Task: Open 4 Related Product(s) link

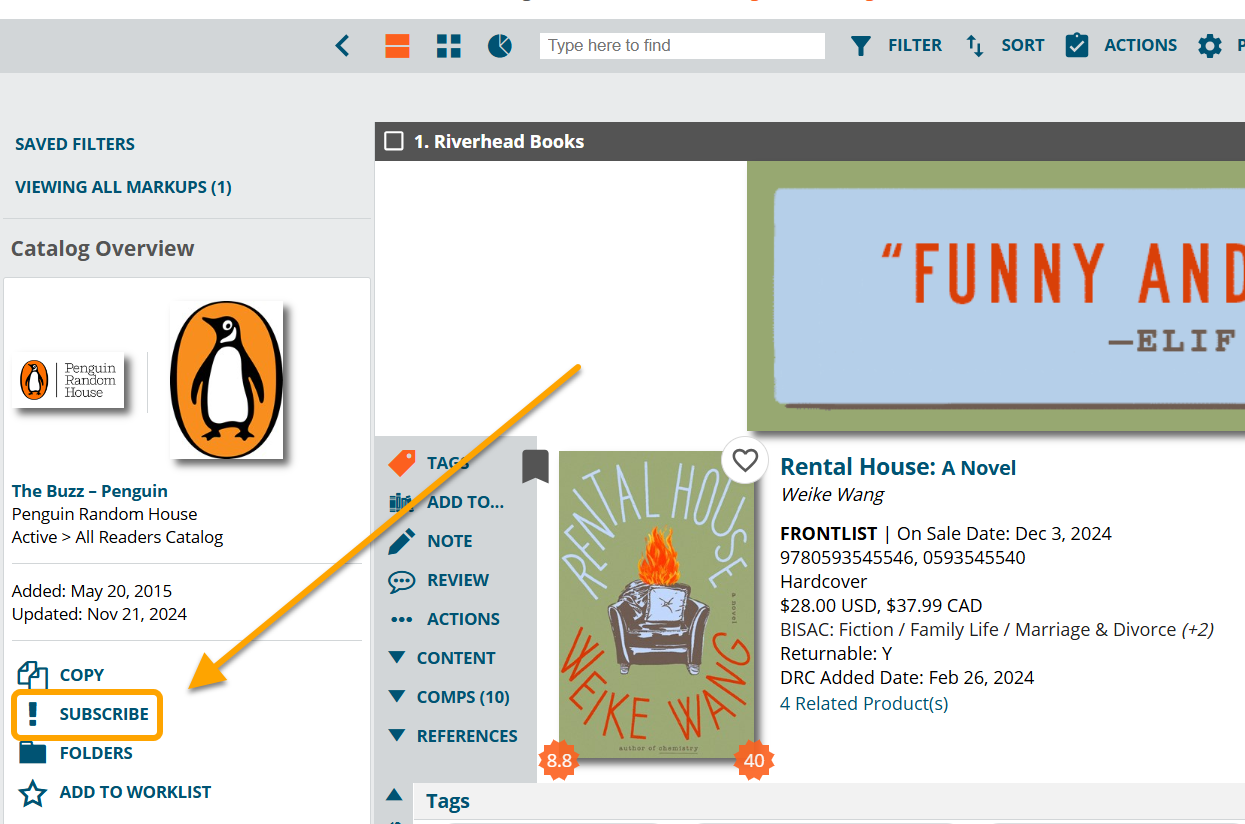Action: pyautogui.click(x=864, y=703)
